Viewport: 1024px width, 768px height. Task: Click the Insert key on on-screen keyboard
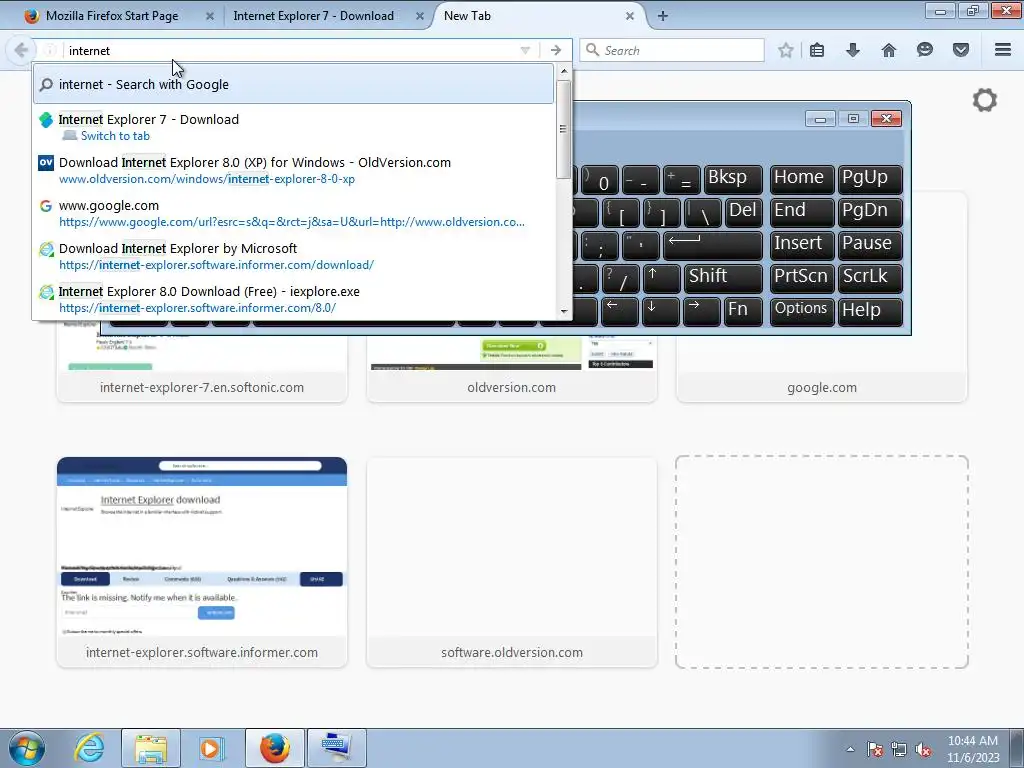click(802, 244)
